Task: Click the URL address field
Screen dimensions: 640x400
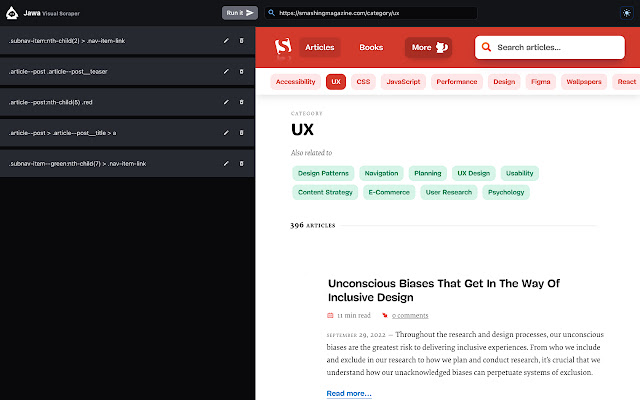Action: coord(371,13)
